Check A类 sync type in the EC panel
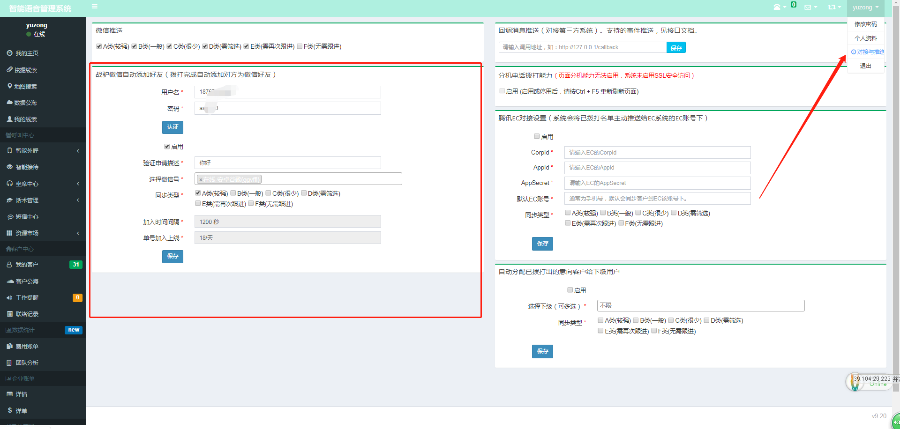 pos(568,214)
